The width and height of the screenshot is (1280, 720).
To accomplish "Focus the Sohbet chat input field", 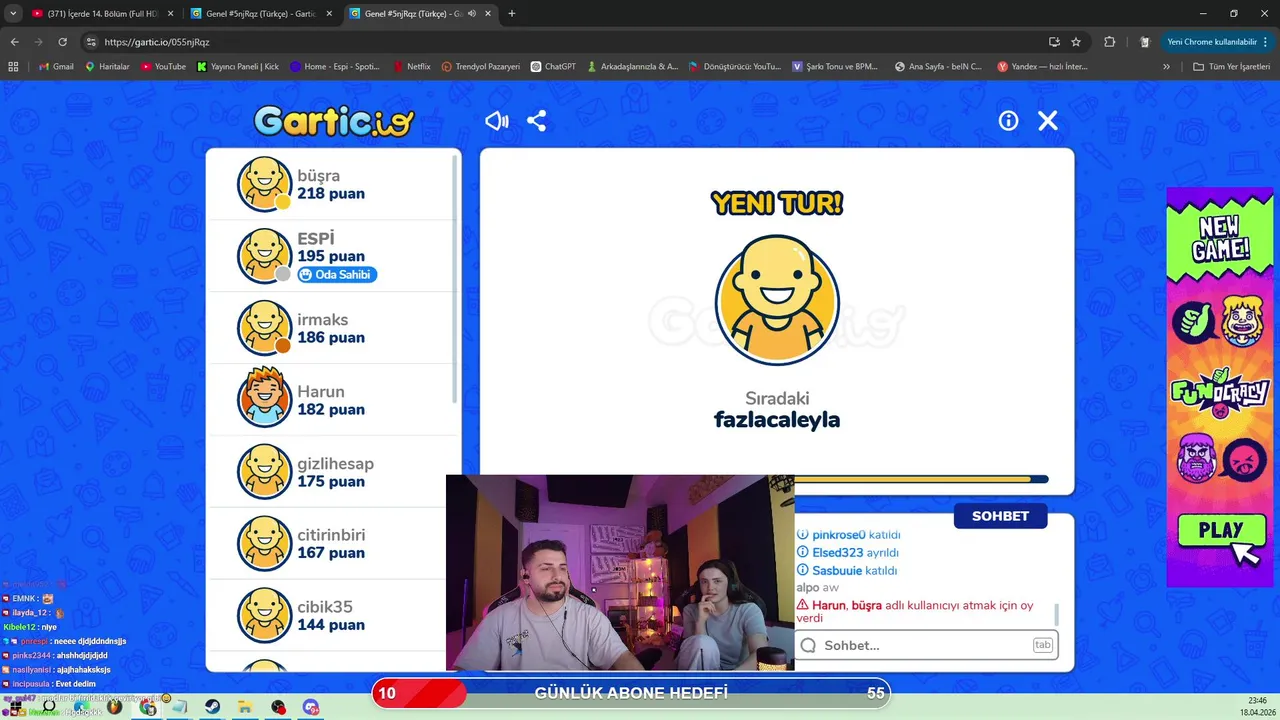I will (926, 645).
